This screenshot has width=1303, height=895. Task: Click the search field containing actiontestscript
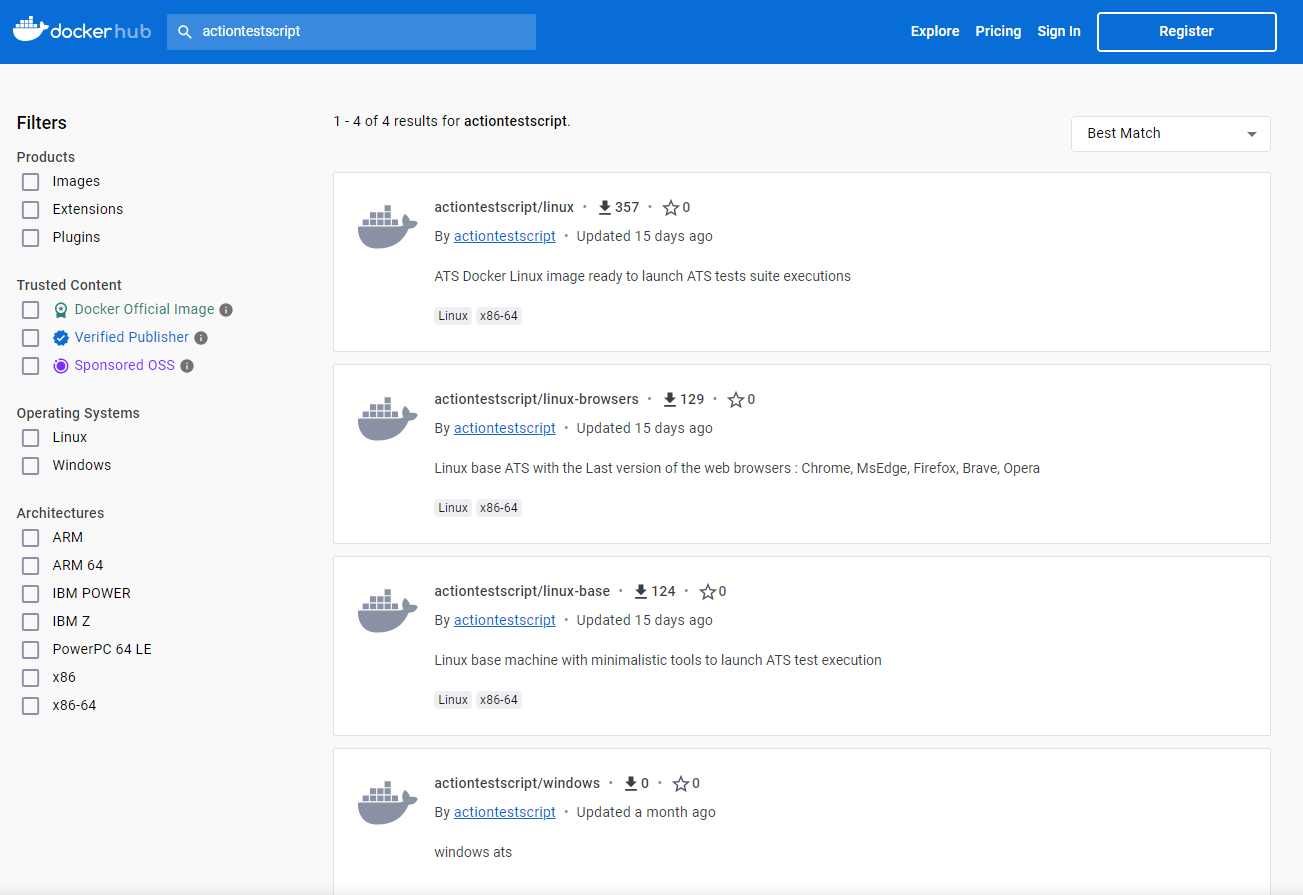tap(351, 31)
